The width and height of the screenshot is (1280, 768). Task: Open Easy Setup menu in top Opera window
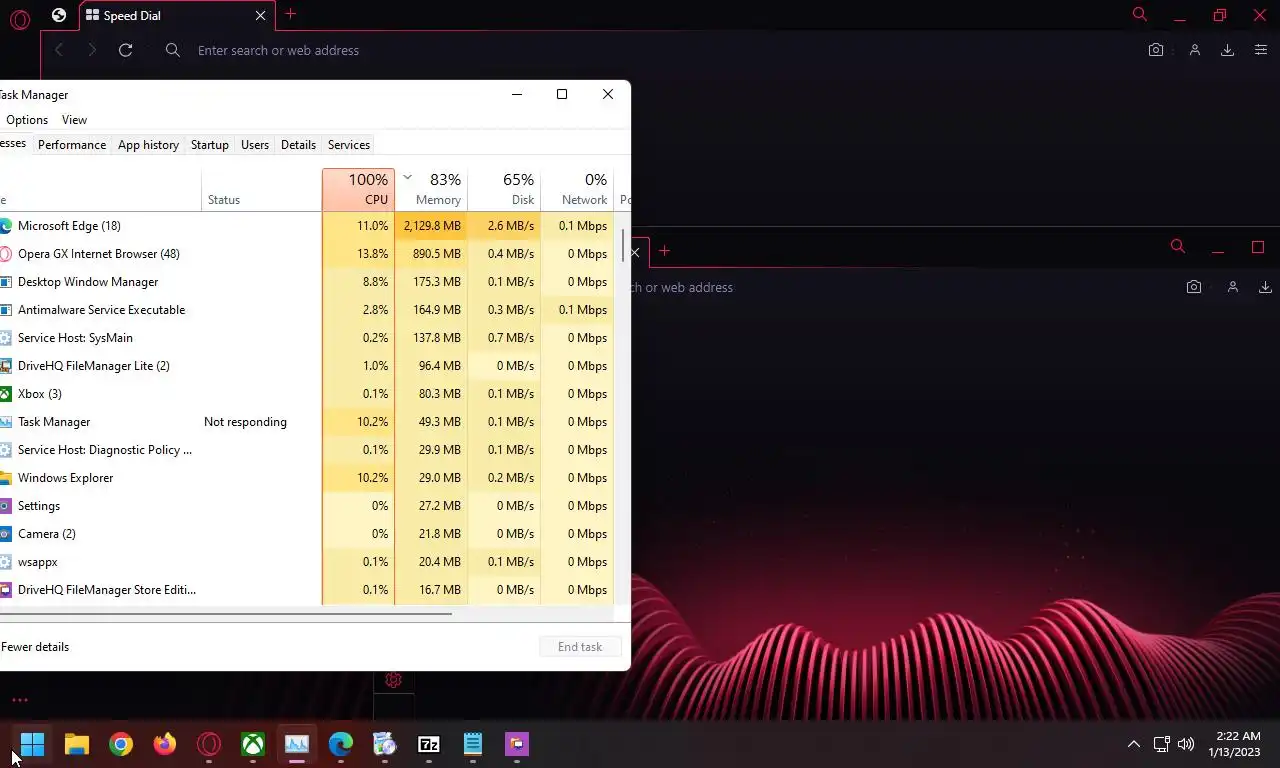[1260, 50]
